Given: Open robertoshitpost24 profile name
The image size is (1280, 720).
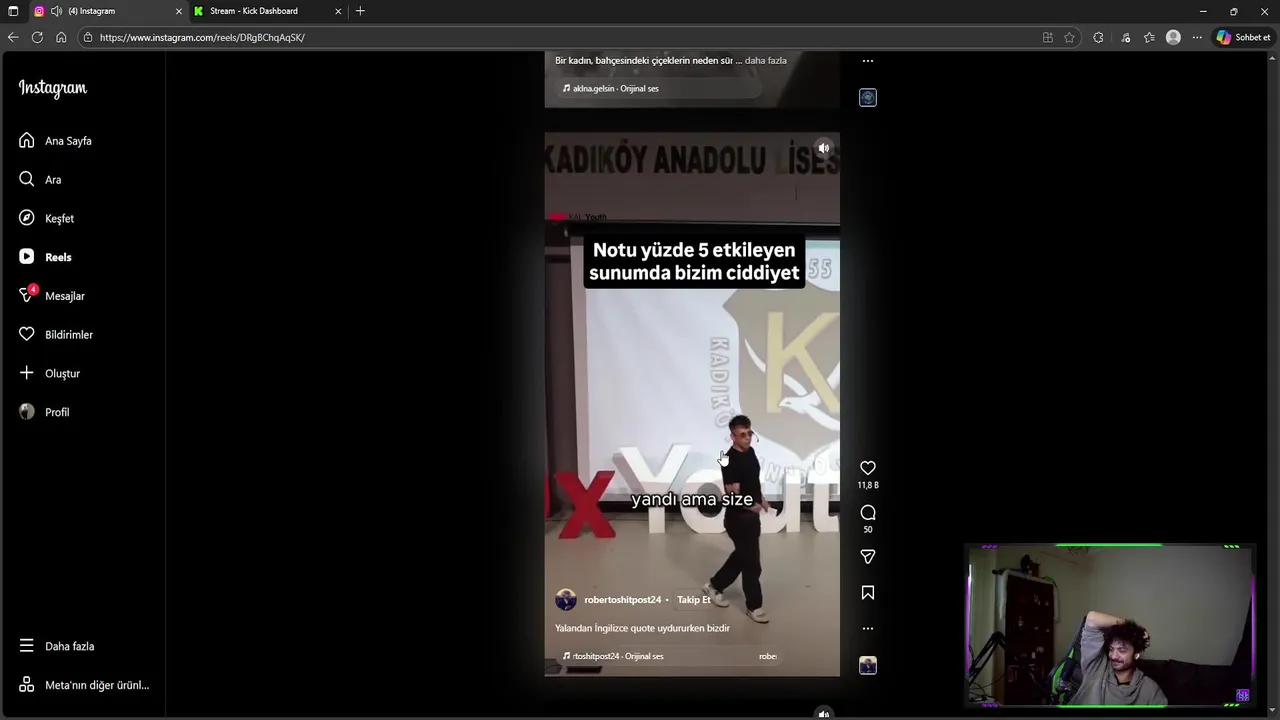Looking at the screenshot, I should 623,600.
